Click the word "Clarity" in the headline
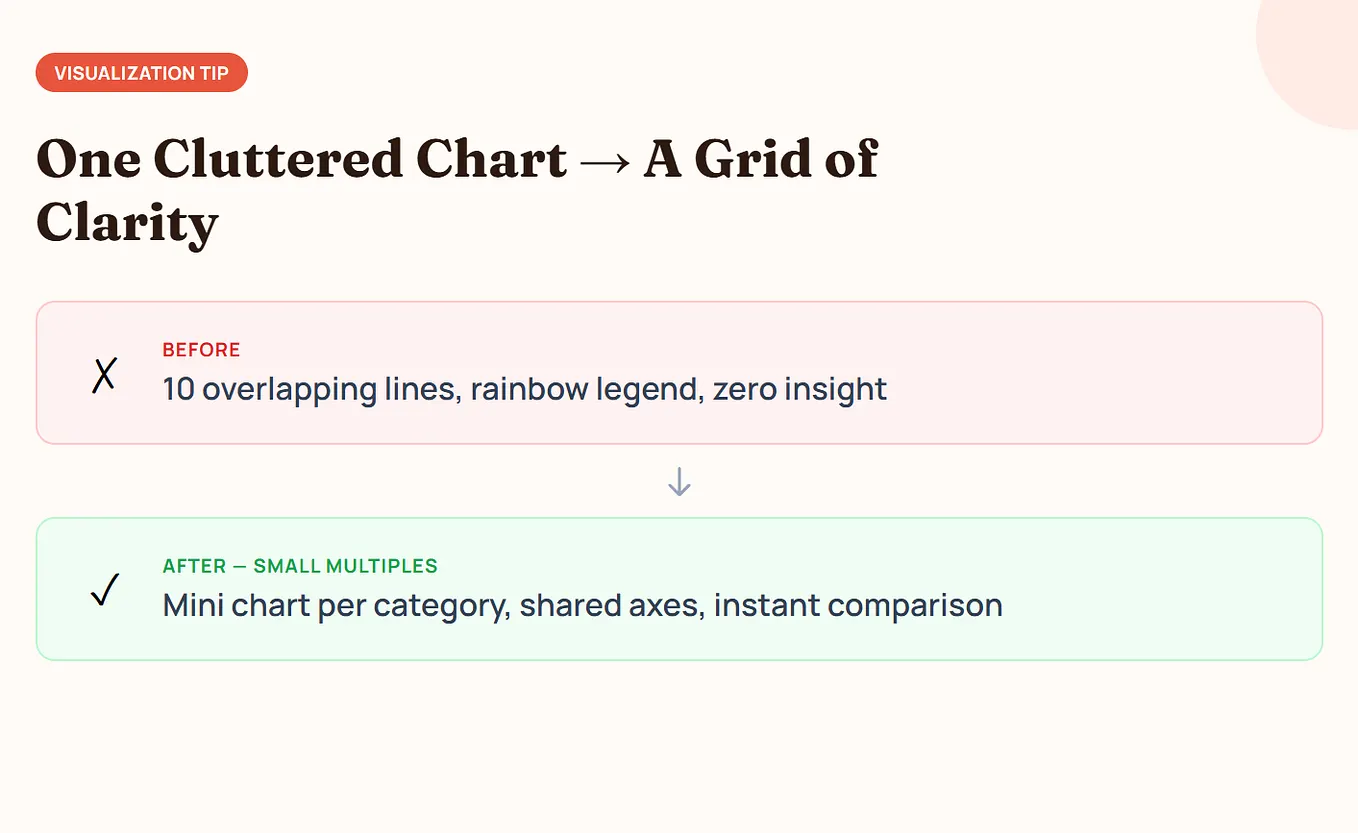 (x=127, y=222)
